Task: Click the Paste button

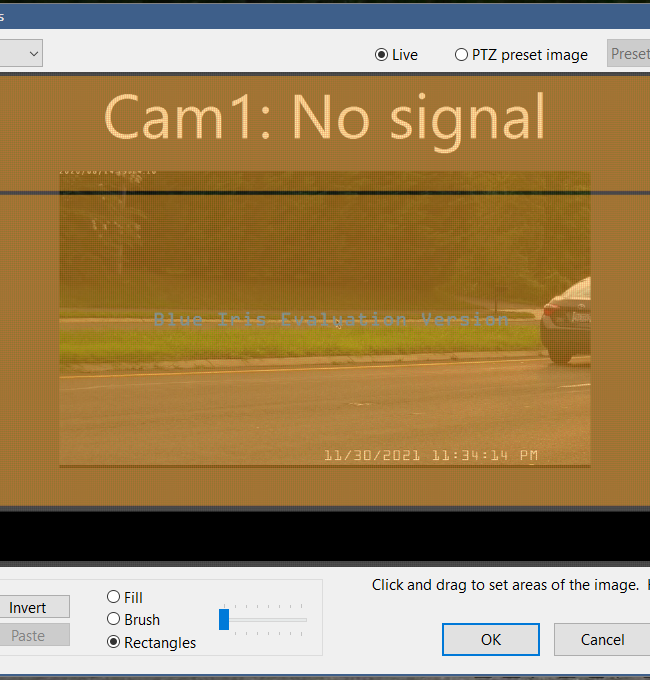Action: [34, 635]
